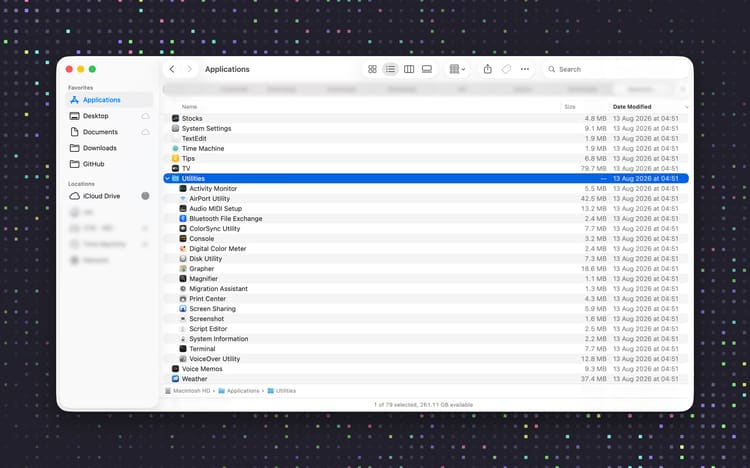This screenshot has width=750, height=468.
Task: Go forward with the right chevron
Action: pos(189,69)
